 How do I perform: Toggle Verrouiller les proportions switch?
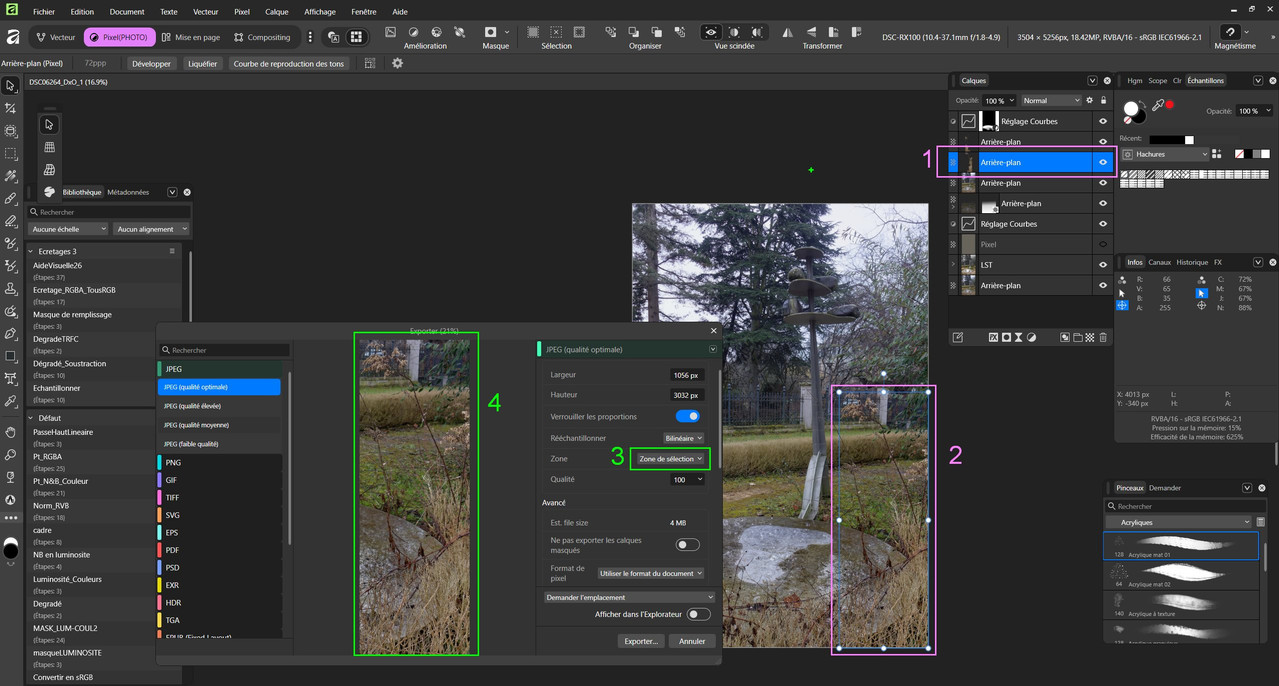point(687,416)
